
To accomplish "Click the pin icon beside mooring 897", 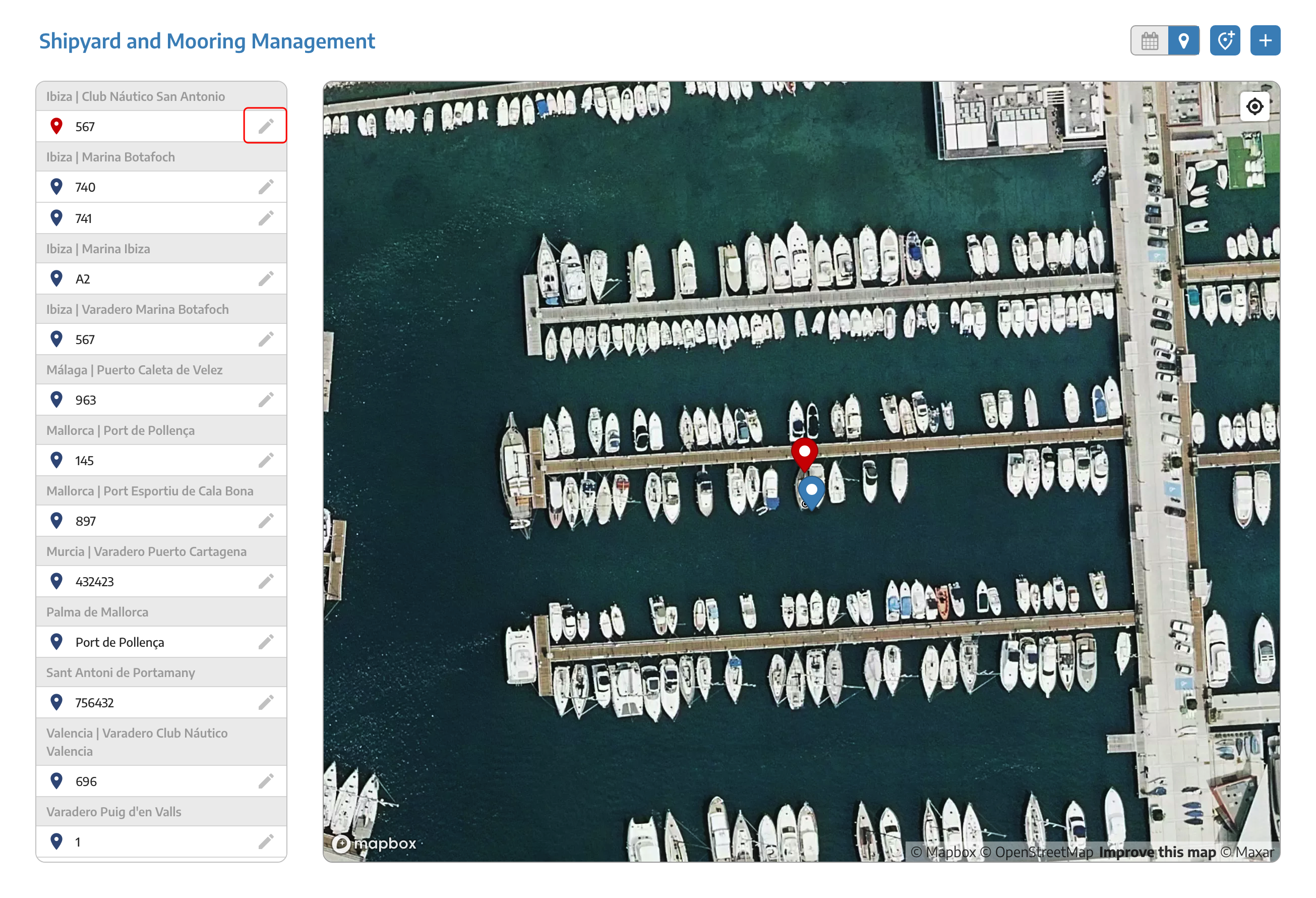I will pos(56,521).
